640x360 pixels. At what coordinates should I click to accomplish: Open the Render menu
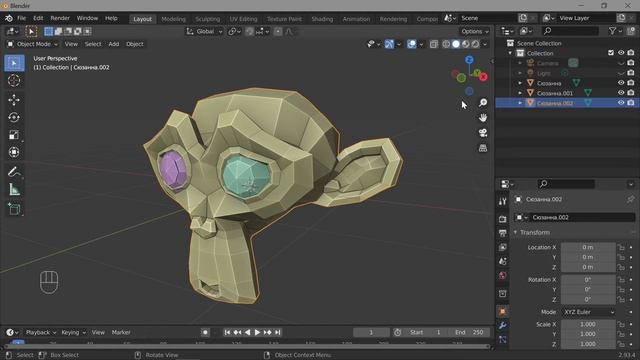point(60,18)
